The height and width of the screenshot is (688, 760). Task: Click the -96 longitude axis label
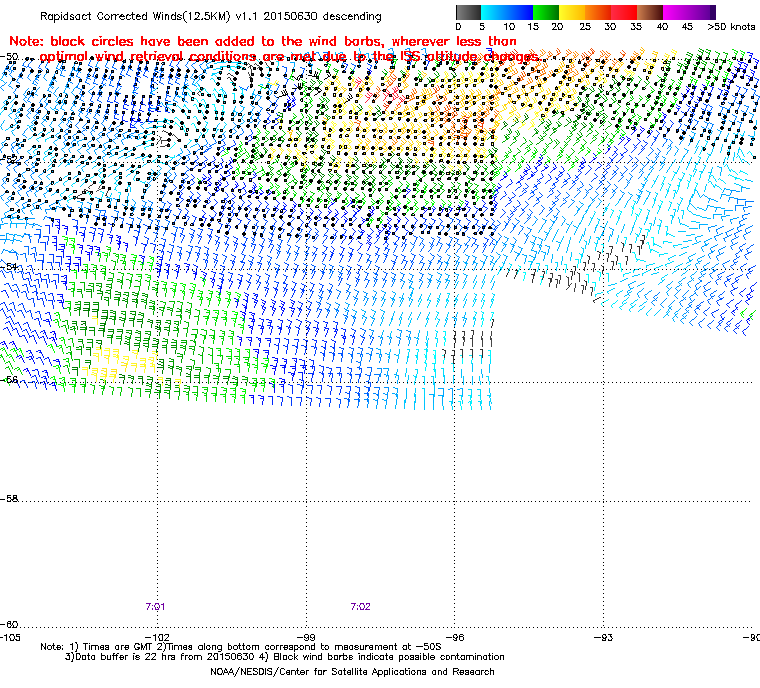point(455,637)
